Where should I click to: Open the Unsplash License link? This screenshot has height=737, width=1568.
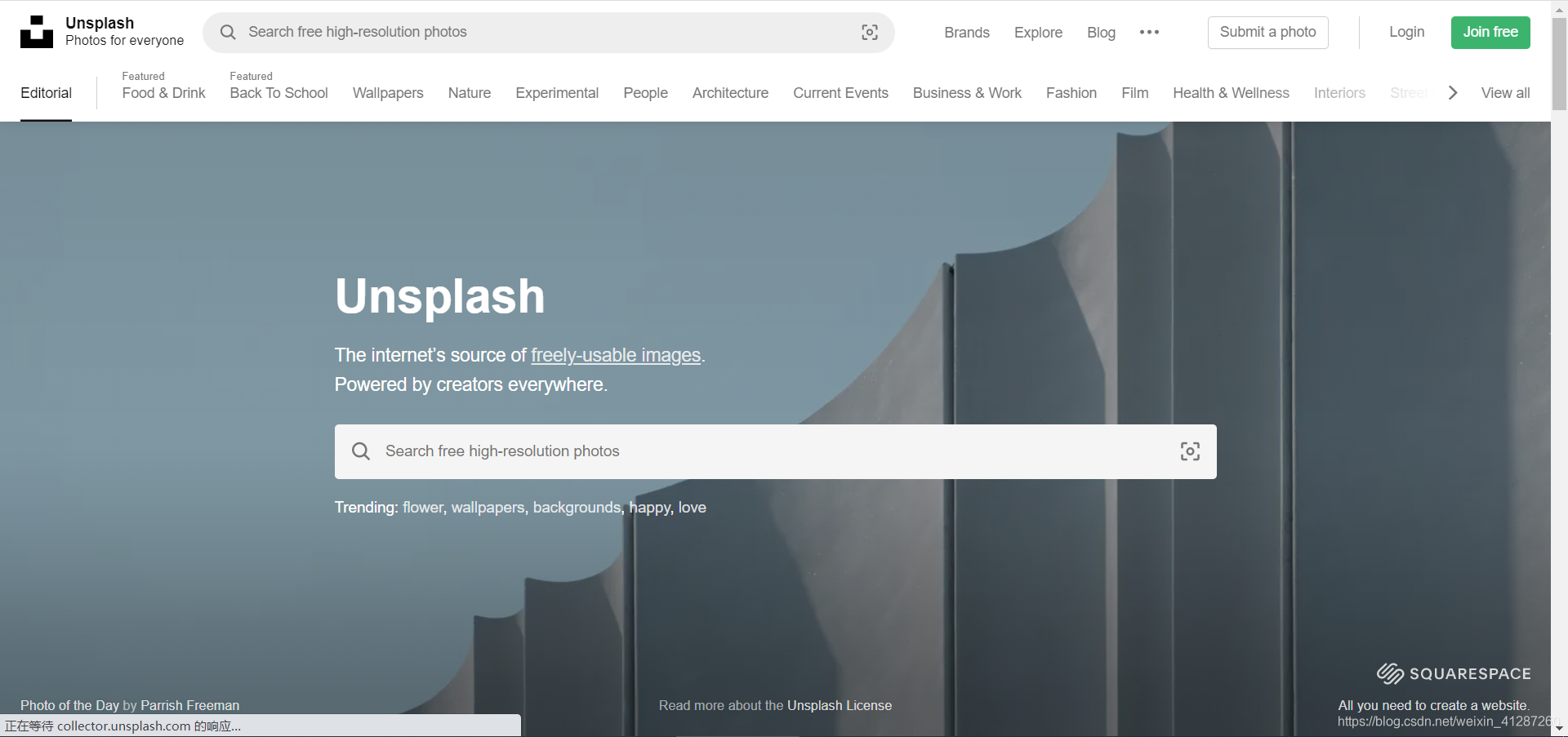(x=840, y=705)
